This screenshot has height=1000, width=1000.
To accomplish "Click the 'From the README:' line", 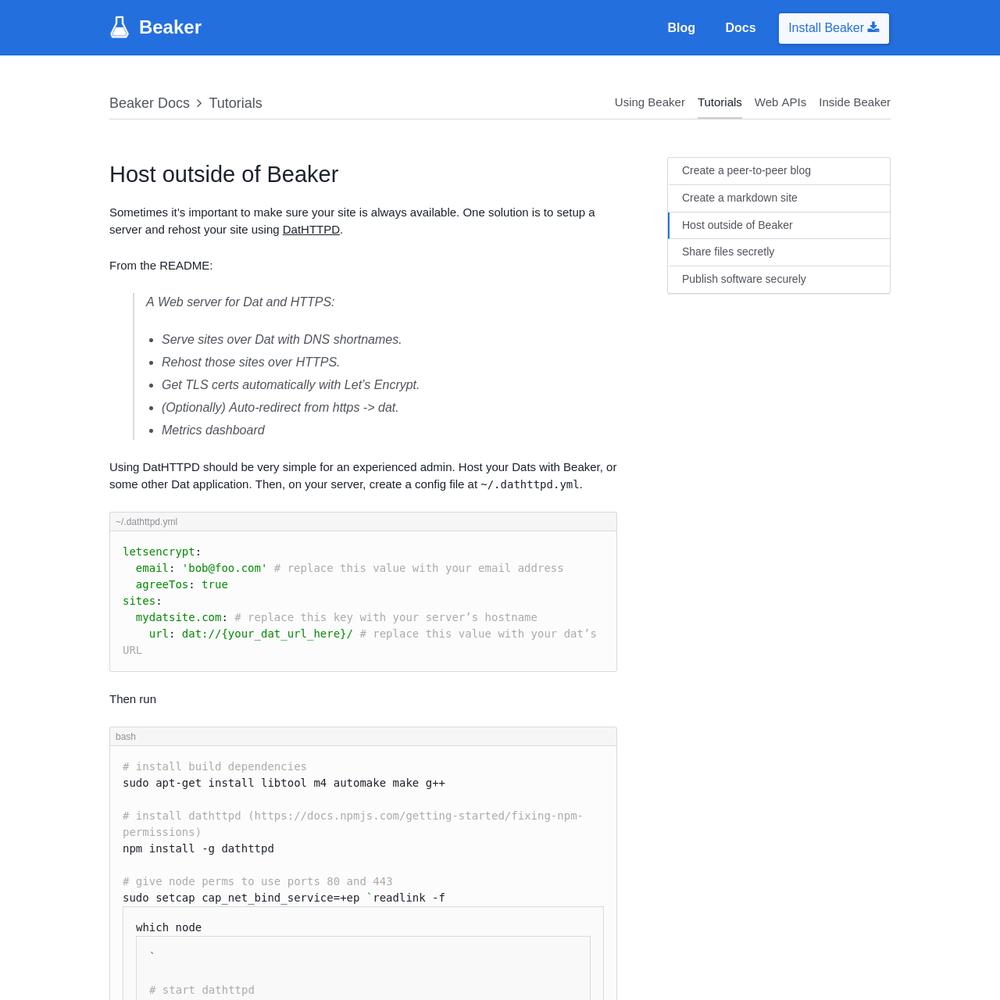I will pyautogui.click(x=161, y=266).
